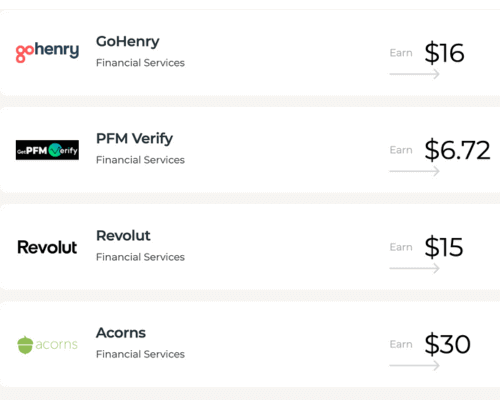Click the Revolut logo
The width and height of the screenshot is (500, 400).
[47, 247]
